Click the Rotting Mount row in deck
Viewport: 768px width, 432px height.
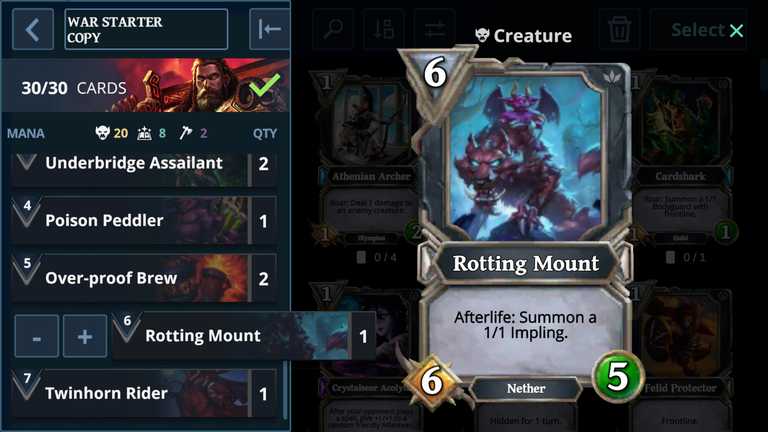(x=244, y=336)
